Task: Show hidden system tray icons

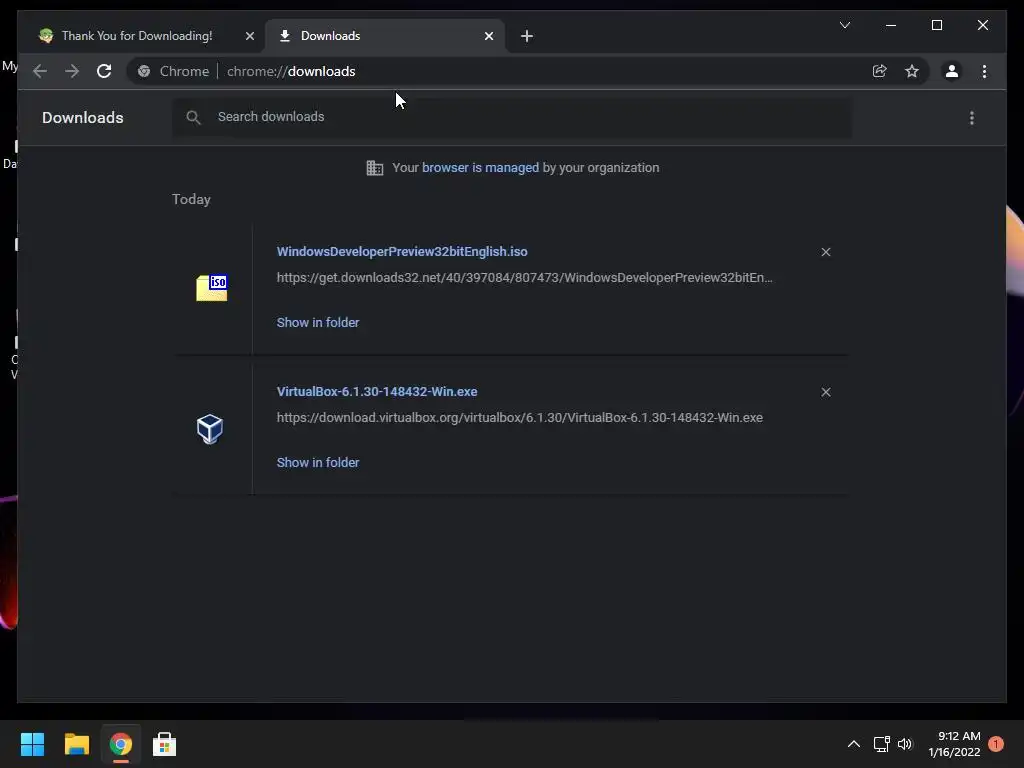Action: click(x=854, y=744)
